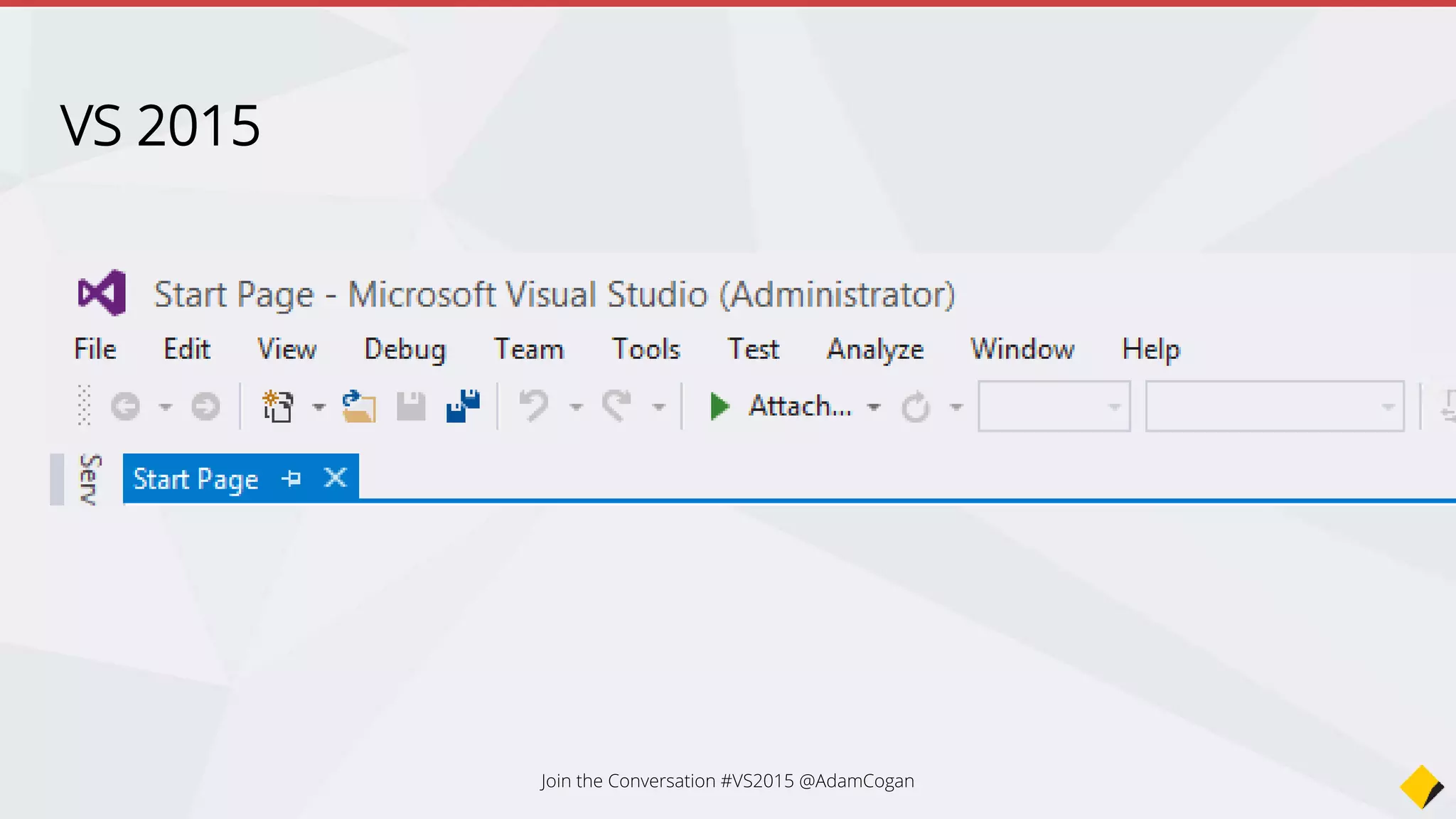Click the Visual Studio logo icon

102,293
